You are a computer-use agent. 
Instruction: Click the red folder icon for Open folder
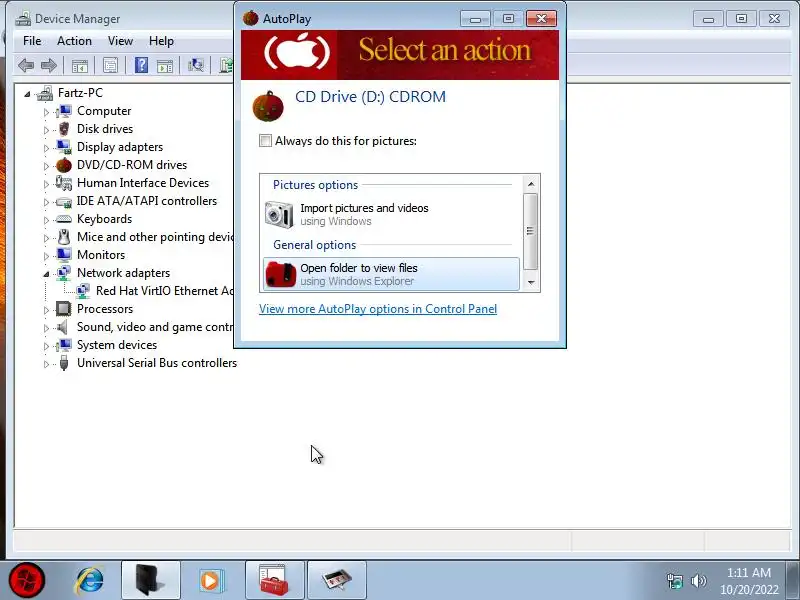click(281, 274)
